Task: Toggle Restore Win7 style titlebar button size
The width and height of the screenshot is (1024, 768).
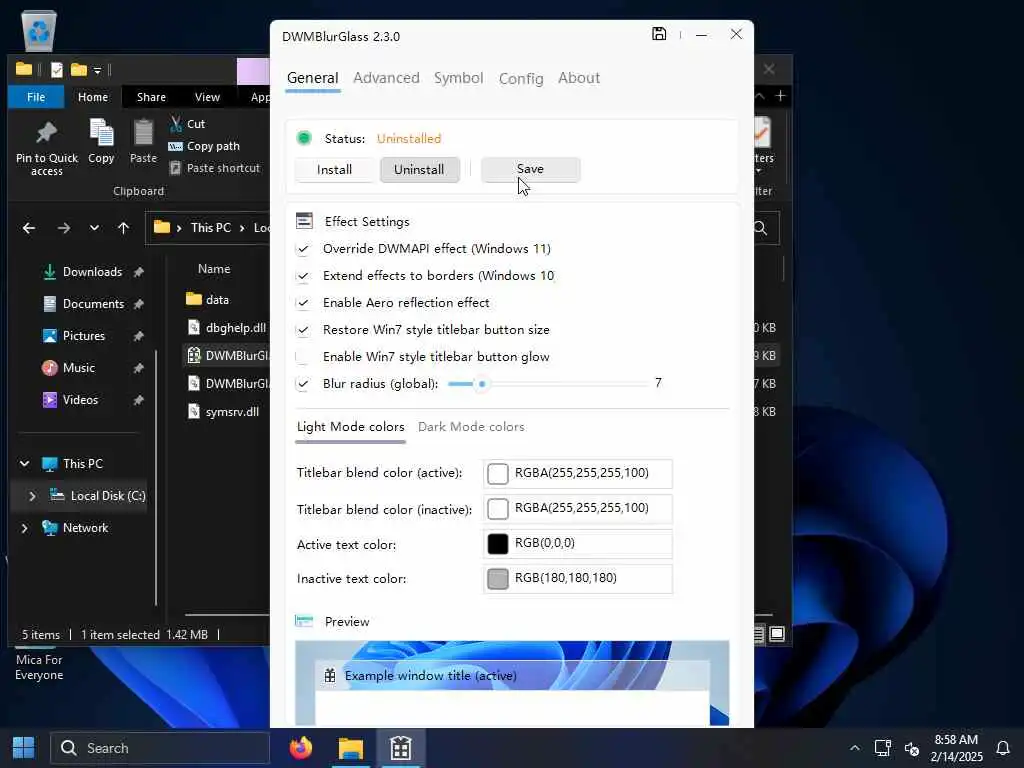Action: 302,330
